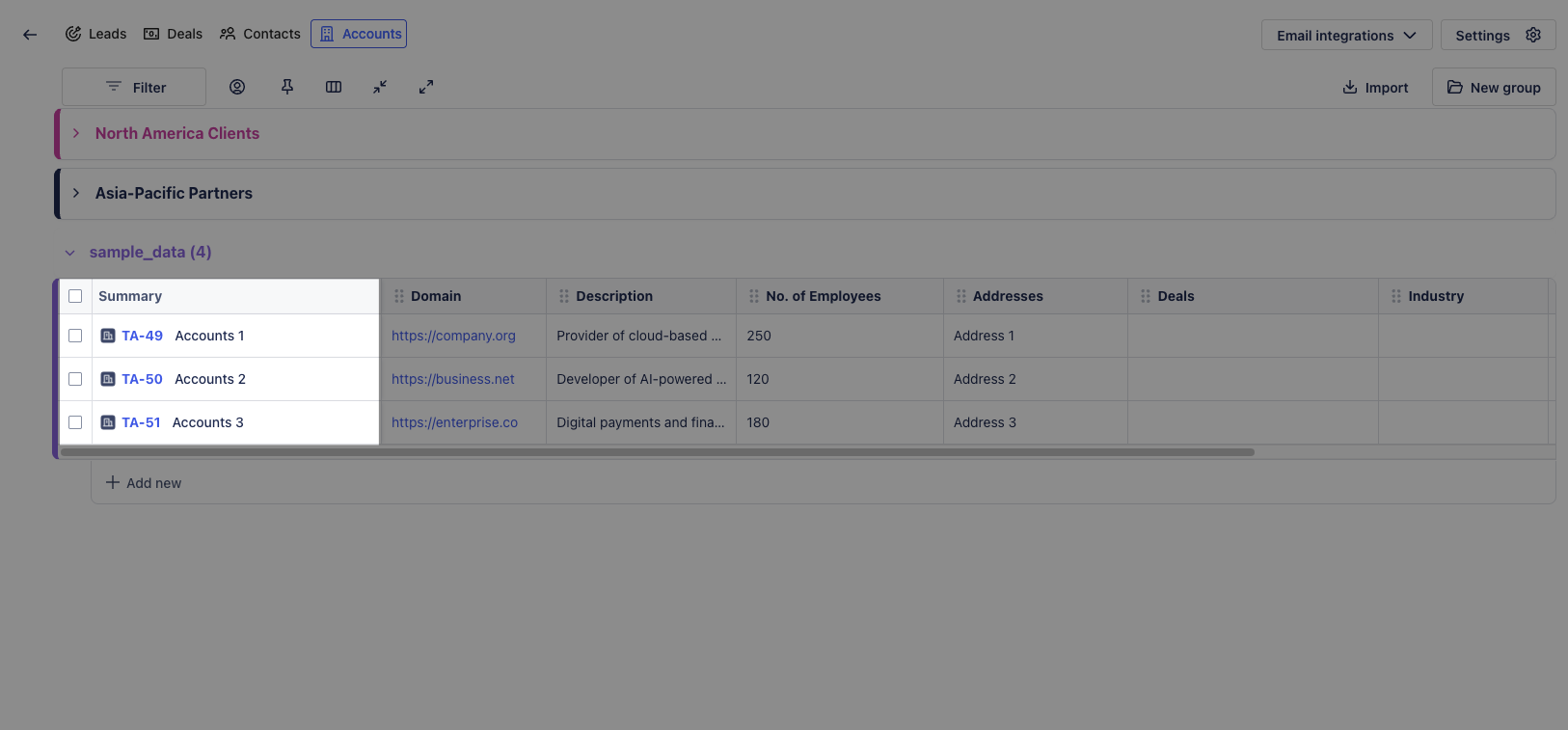
Task: Open the columns layout icon
Action: [x=334, y=87]
